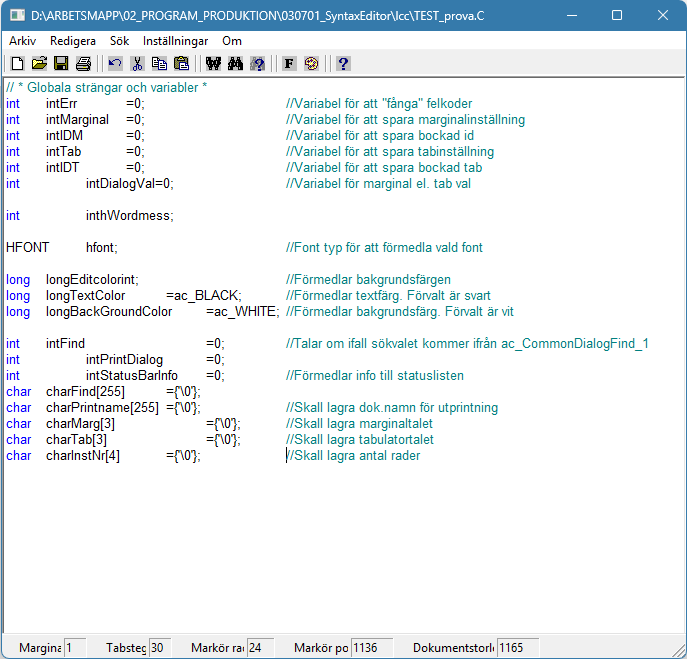Click comment 'Variabel för att spara marginalinställning'
This screenshot has width=687, height=659.
405,120
